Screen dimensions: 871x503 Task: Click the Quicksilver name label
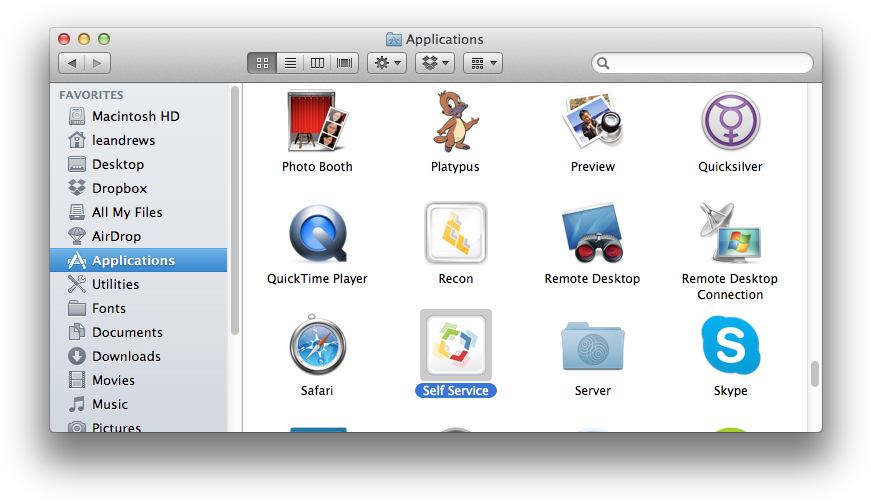[x=730, y=167]
